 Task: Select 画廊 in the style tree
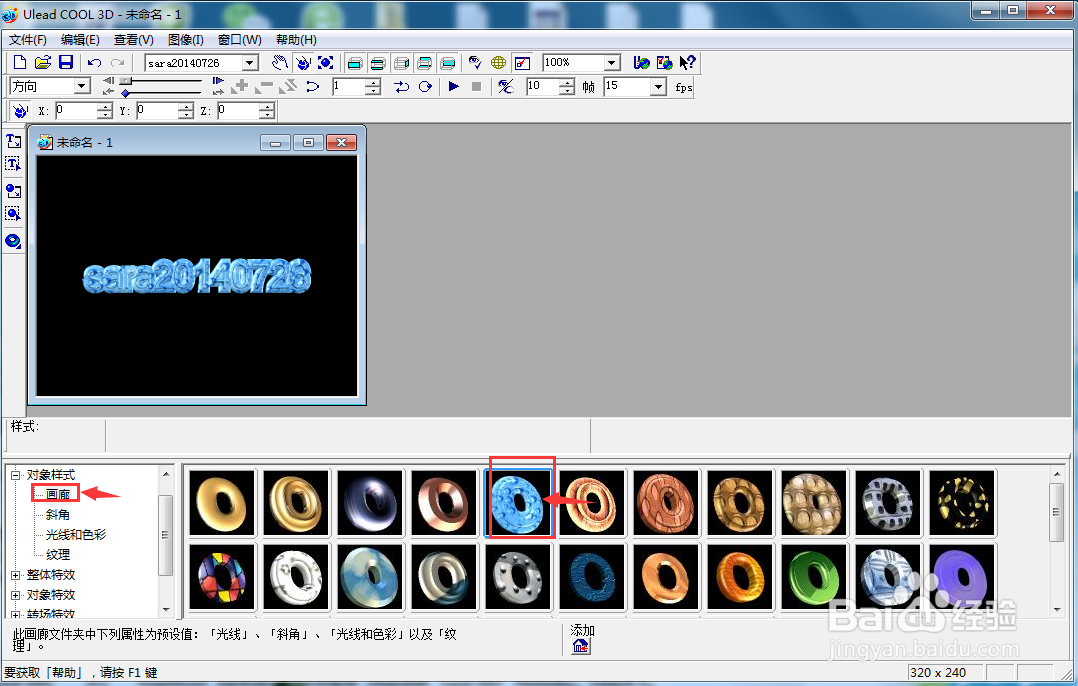[58, 494]
